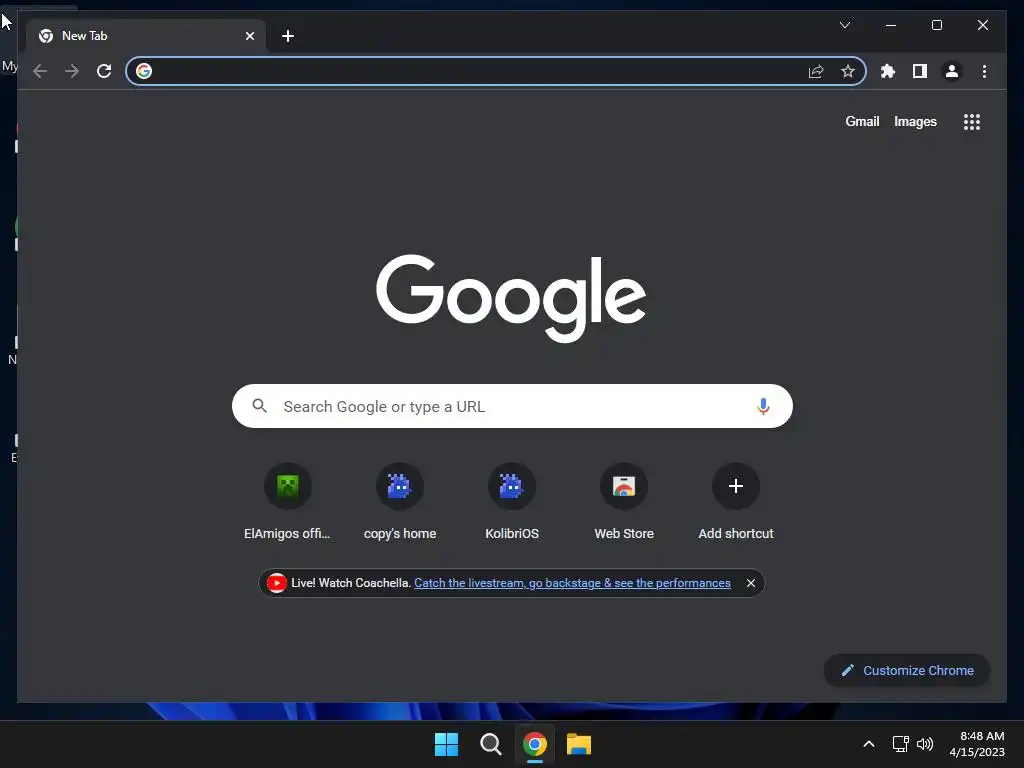Show hidden system tray icons
Viewport: 1024px width, 768px height.
point(869,744)
